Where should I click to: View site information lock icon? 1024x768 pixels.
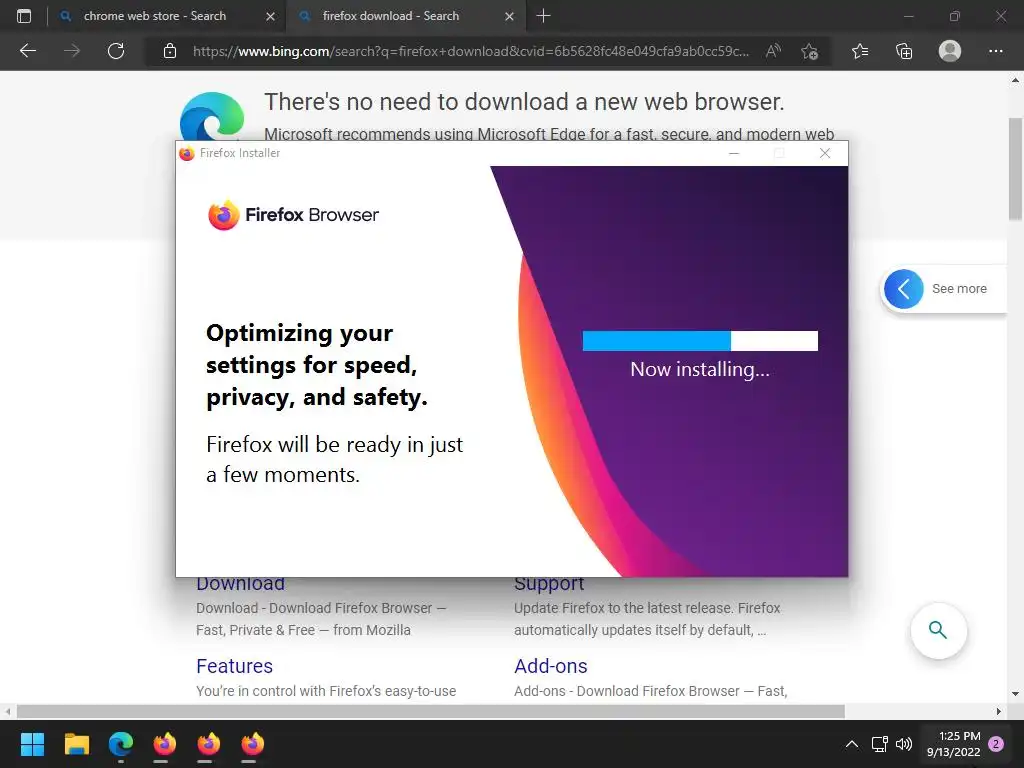170,51
